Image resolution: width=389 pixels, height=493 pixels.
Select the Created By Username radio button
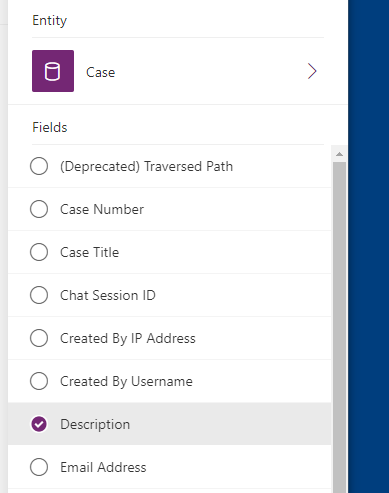(39, 381)
